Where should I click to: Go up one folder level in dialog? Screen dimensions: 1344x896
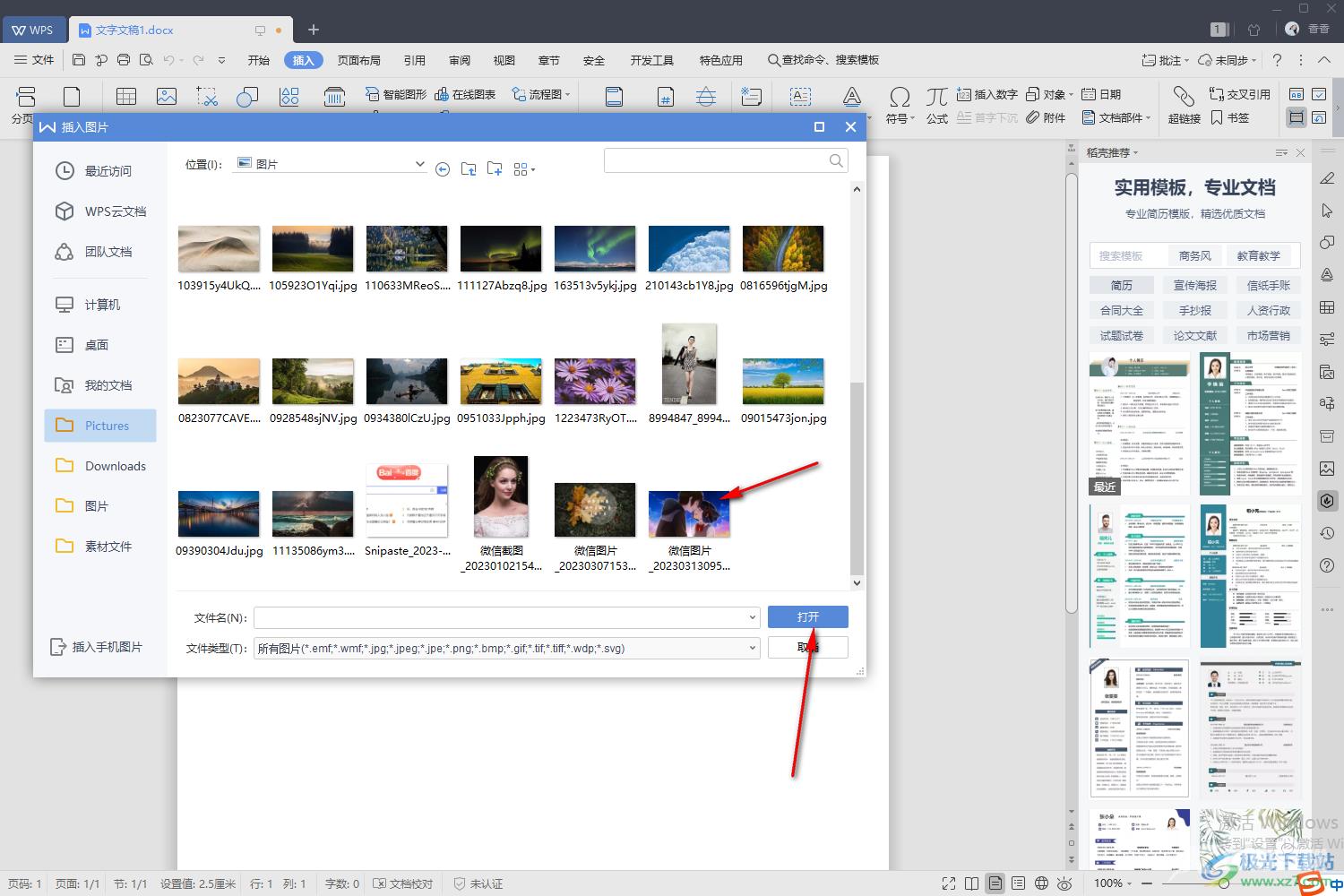tap(469, 169)
